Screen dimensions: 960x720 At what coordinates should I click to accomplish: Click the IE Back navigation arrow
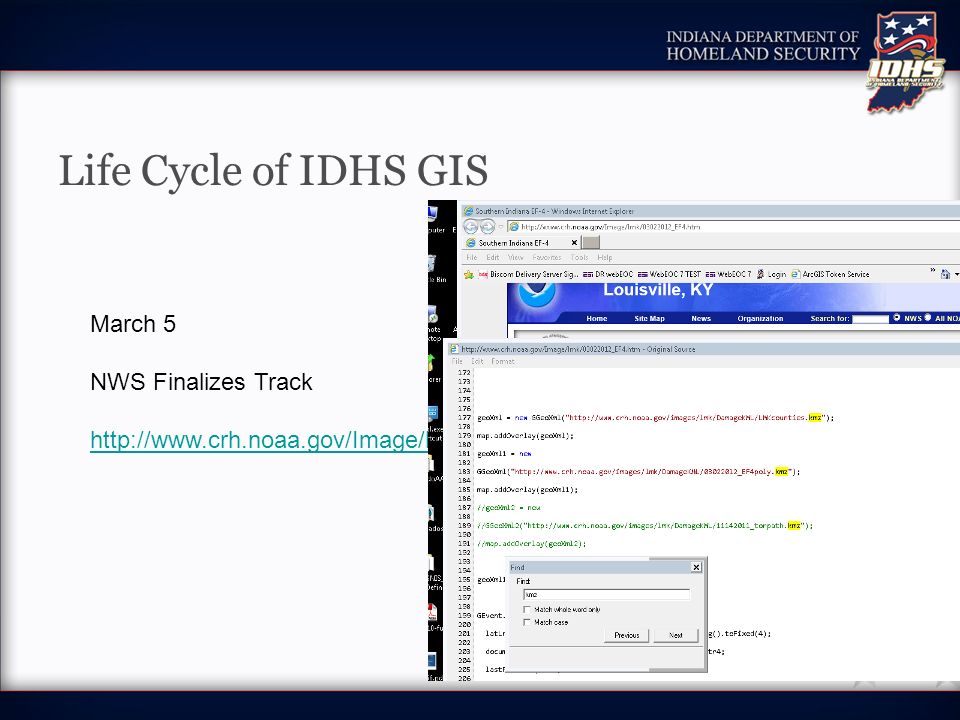pos(471,227)
